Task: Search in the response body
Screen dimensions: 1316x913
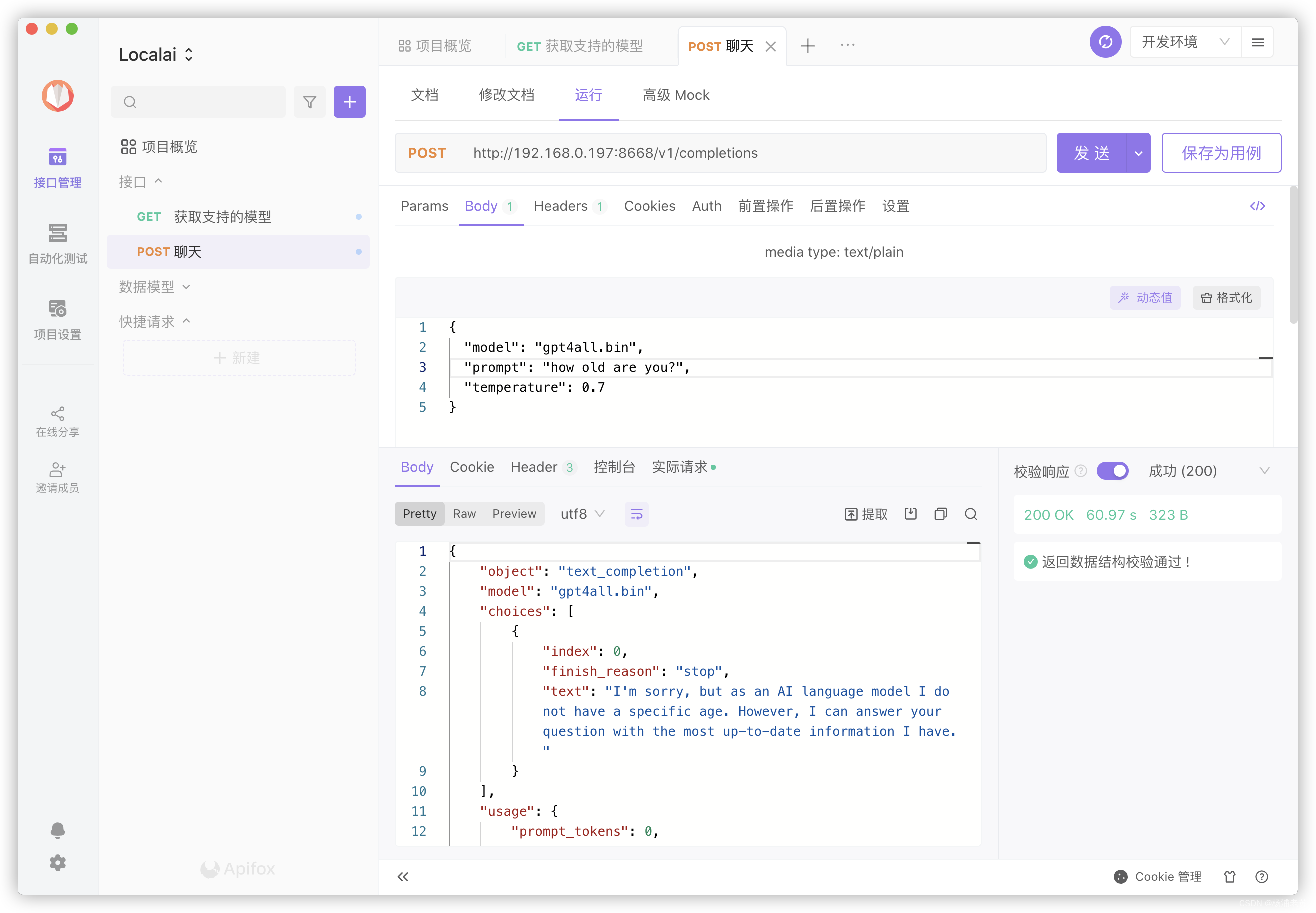Action: [970, 514]
